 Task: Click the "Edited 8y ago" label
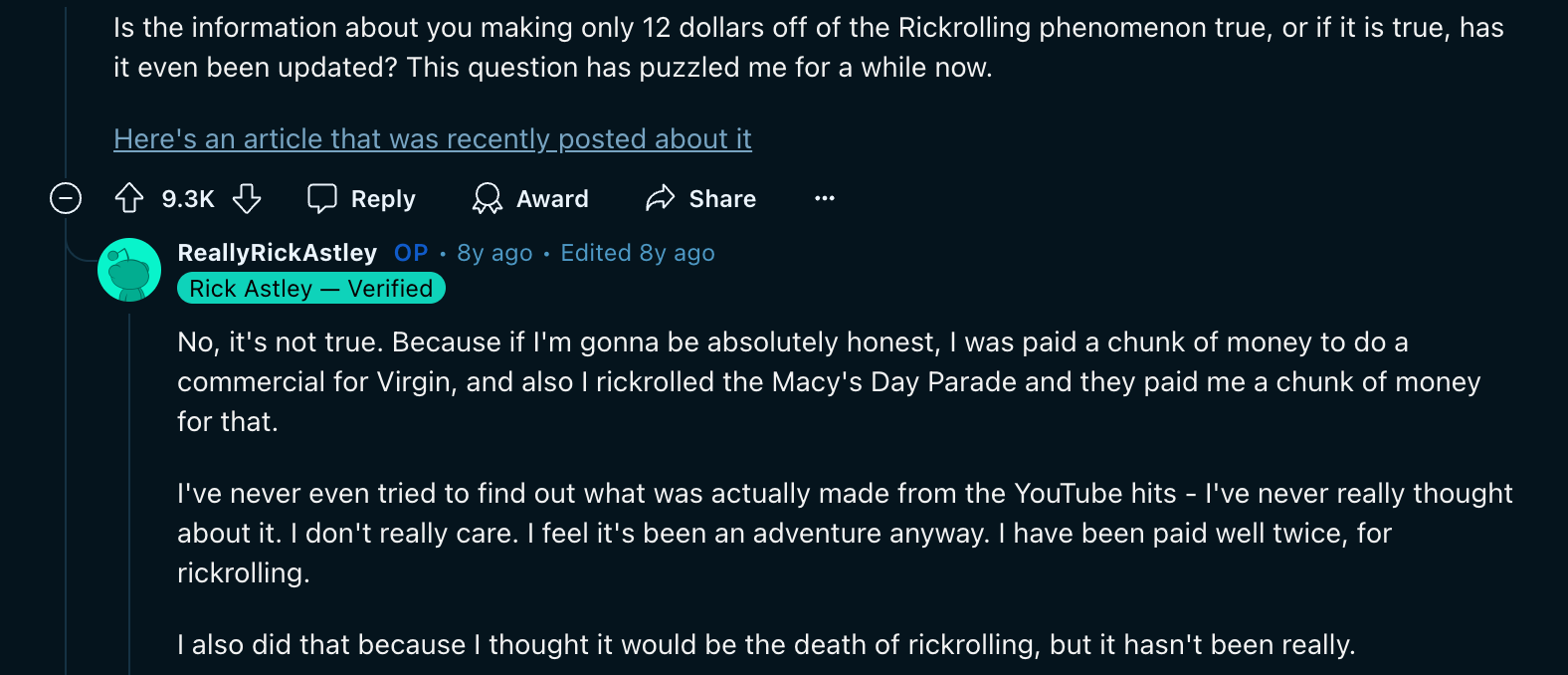[637, 253]
